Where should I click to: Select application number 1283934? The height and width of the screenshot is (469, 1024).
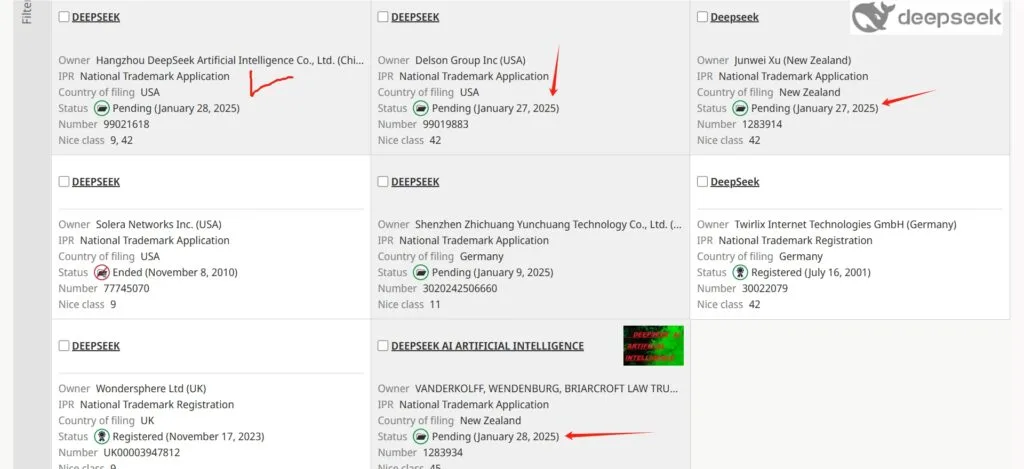(x=443, y=452)
